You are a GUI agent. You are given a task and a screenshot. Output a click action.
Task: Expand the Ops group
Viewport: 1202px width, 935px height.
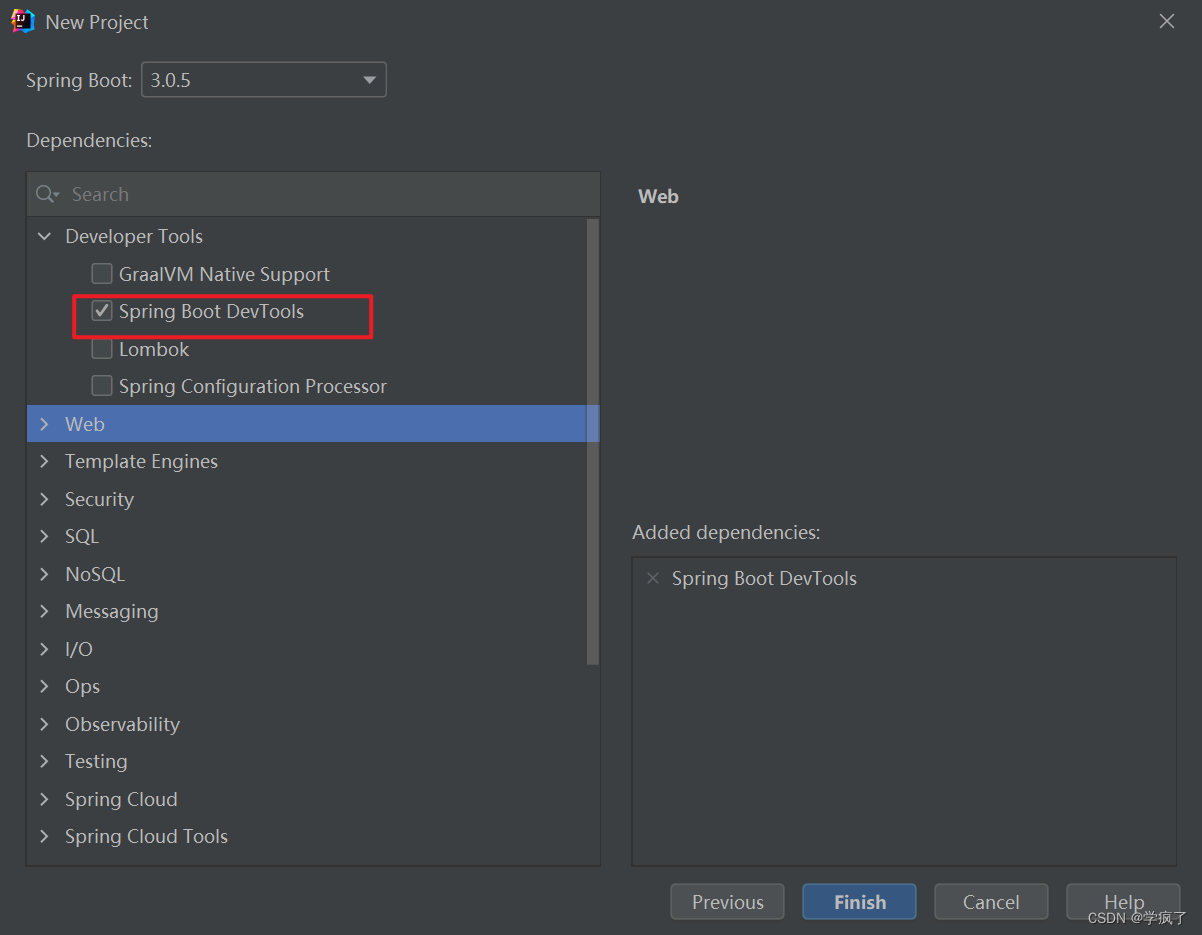pos(44,686)
